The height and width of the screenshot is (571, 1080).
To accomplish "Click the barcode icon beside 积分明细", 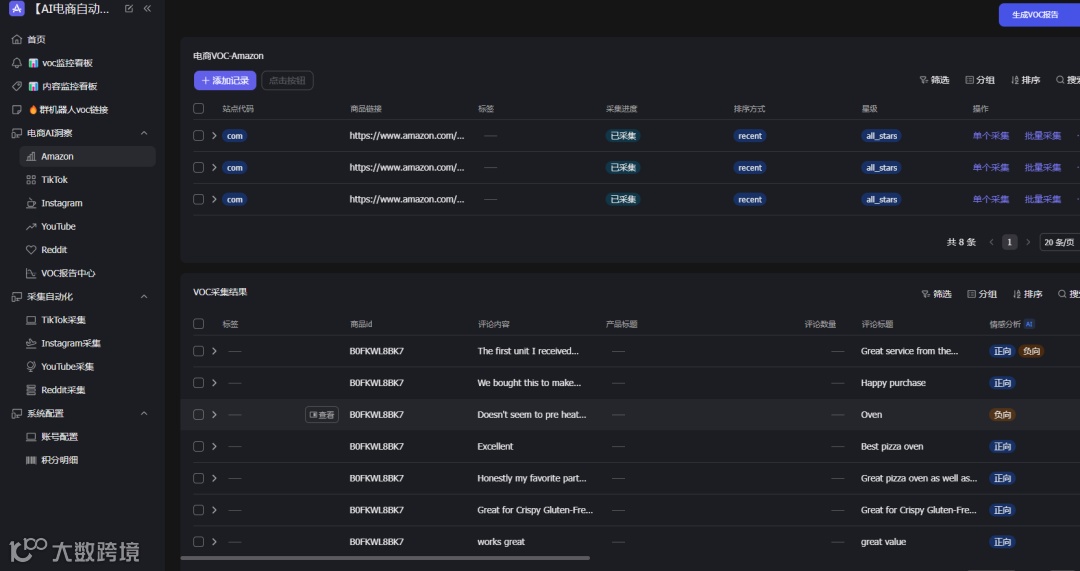I will [31, 460].
